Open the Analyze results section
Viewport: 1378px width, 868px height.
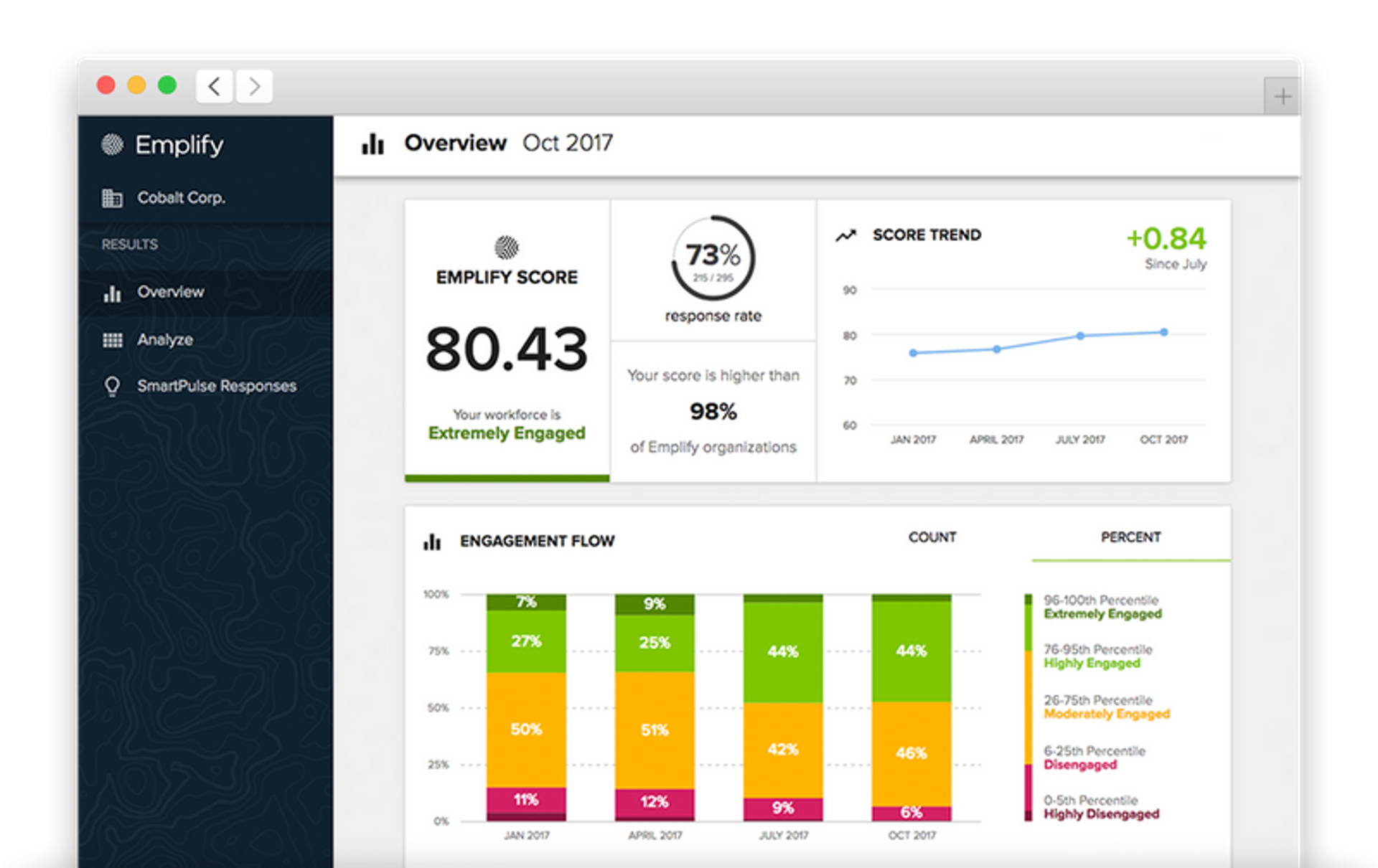[165, 340]
